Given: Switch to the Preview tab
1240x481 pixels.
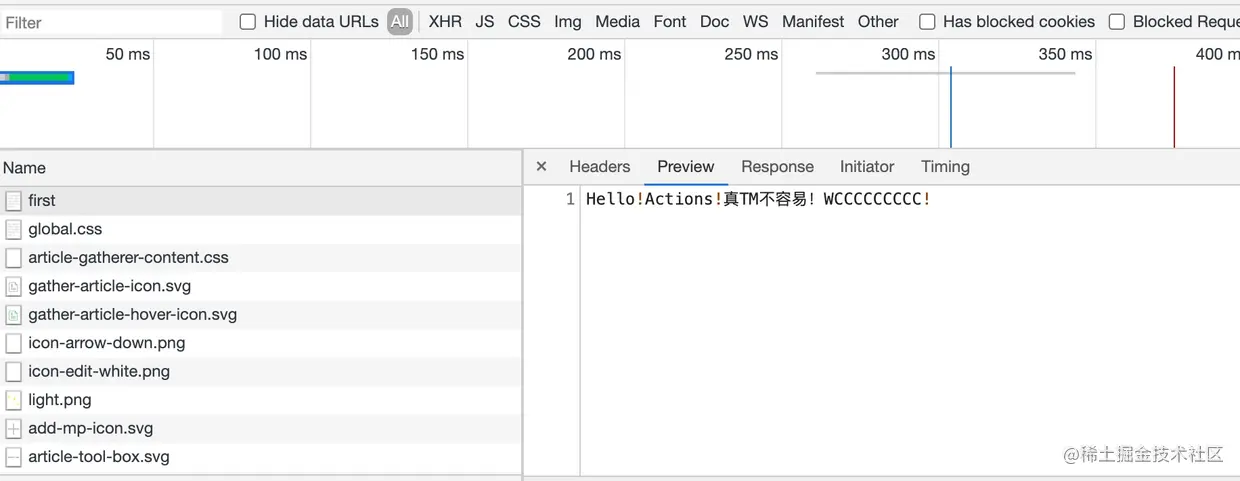Looking at the screenshot, I should [x=686, y=167].
